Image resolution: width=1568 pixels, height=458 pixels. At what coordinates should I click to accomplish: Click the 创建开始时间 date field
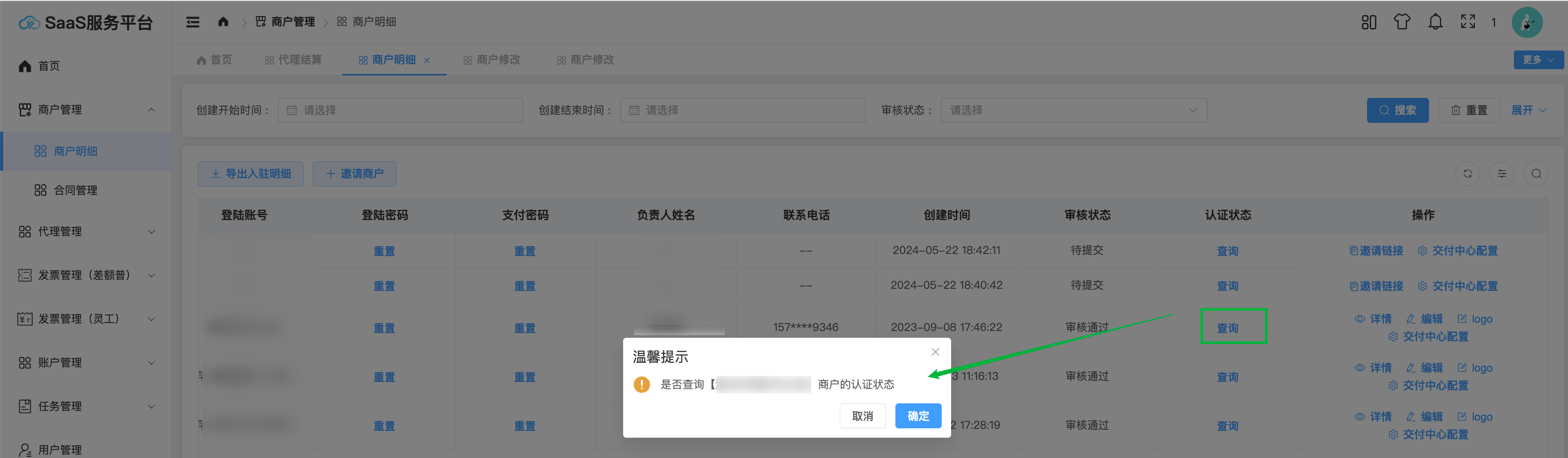coord(400,110)
